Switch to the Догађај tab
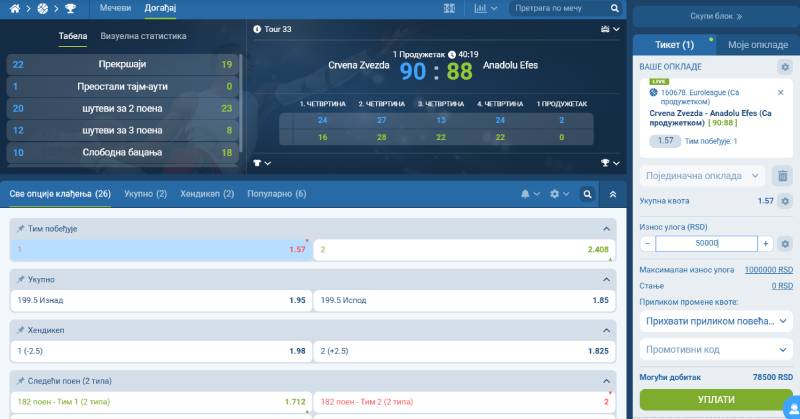This screenshot has width=800, height=419. (x=160, y=8)
